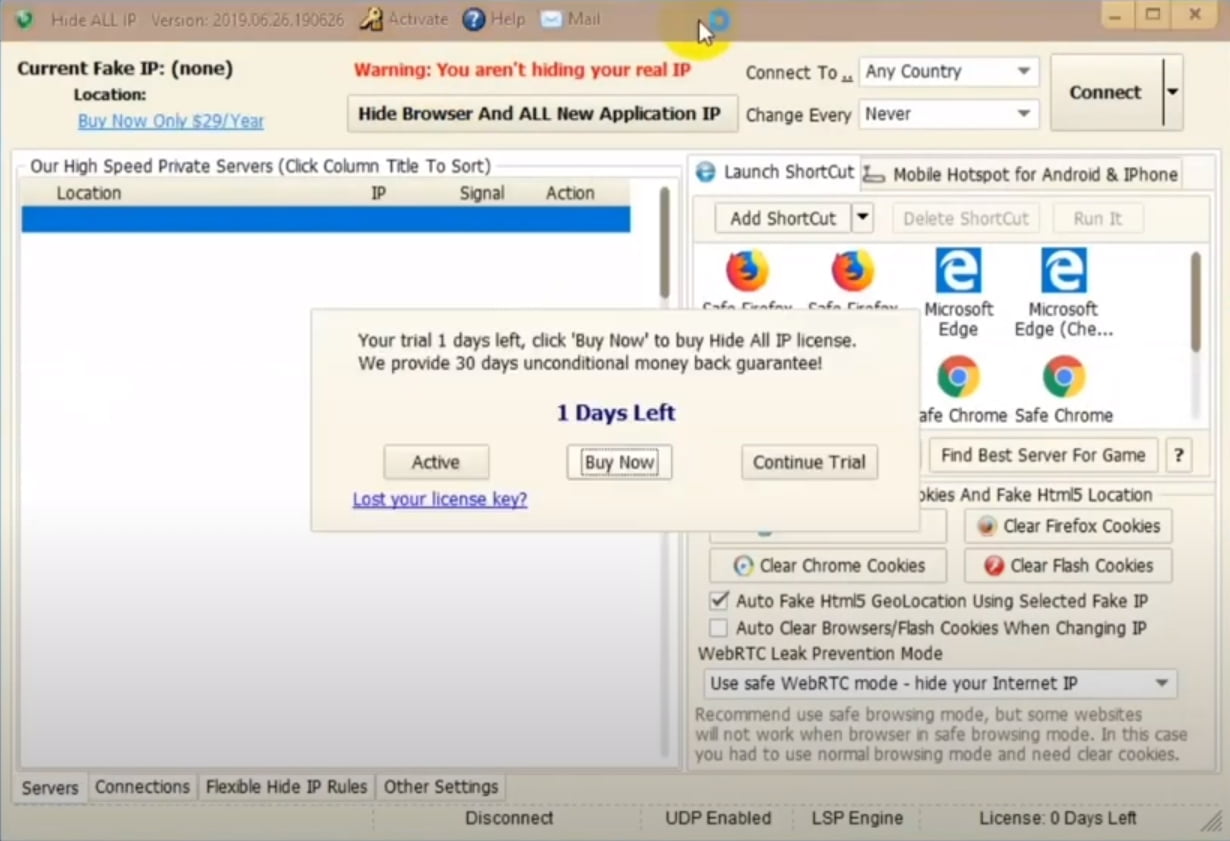Expand the Add ShortCut dropdown arrow
The image size is (1230, 841).
click(862, 218)
